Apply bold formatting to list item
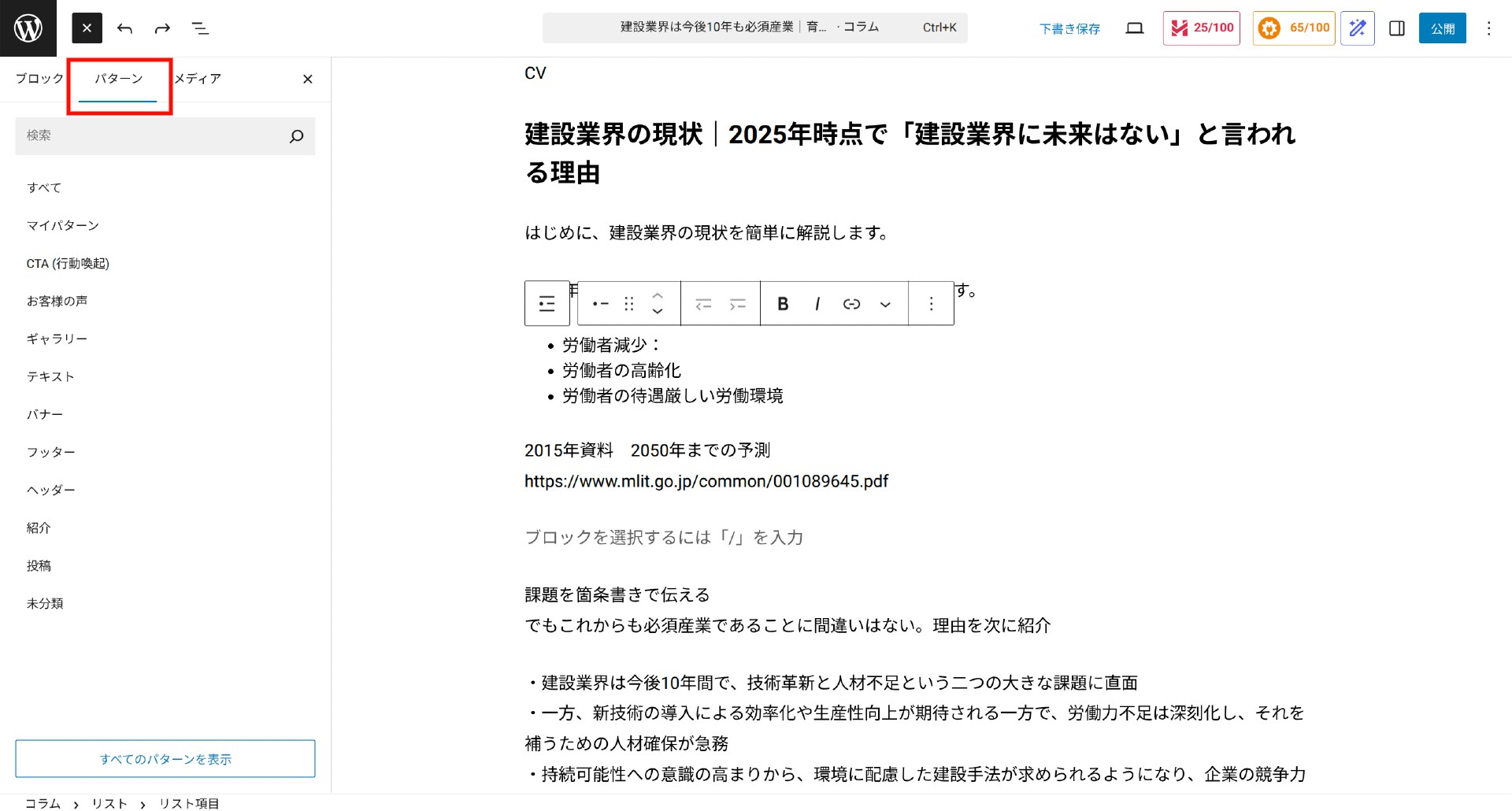 783,304
